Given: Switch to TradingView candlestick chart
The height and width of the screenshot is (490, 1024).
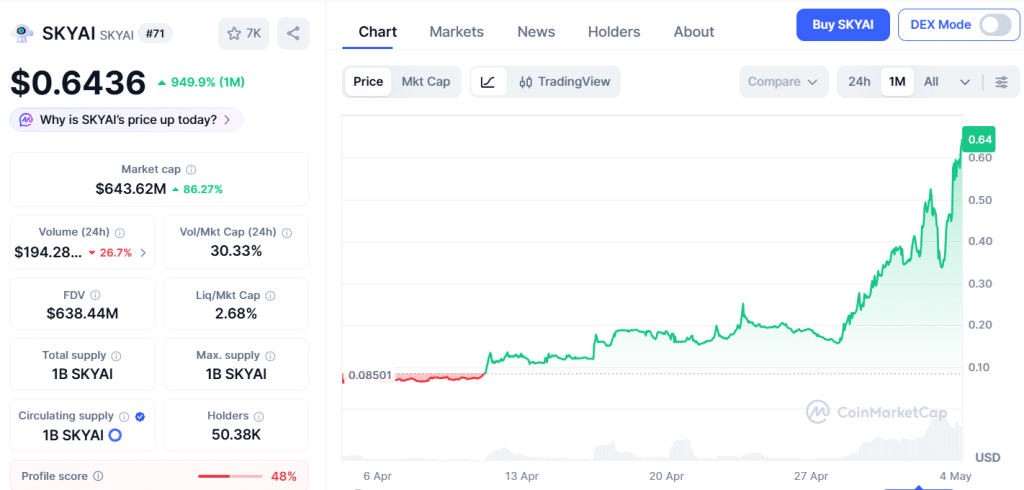Looking at the screenshot, I should point(565,82).
